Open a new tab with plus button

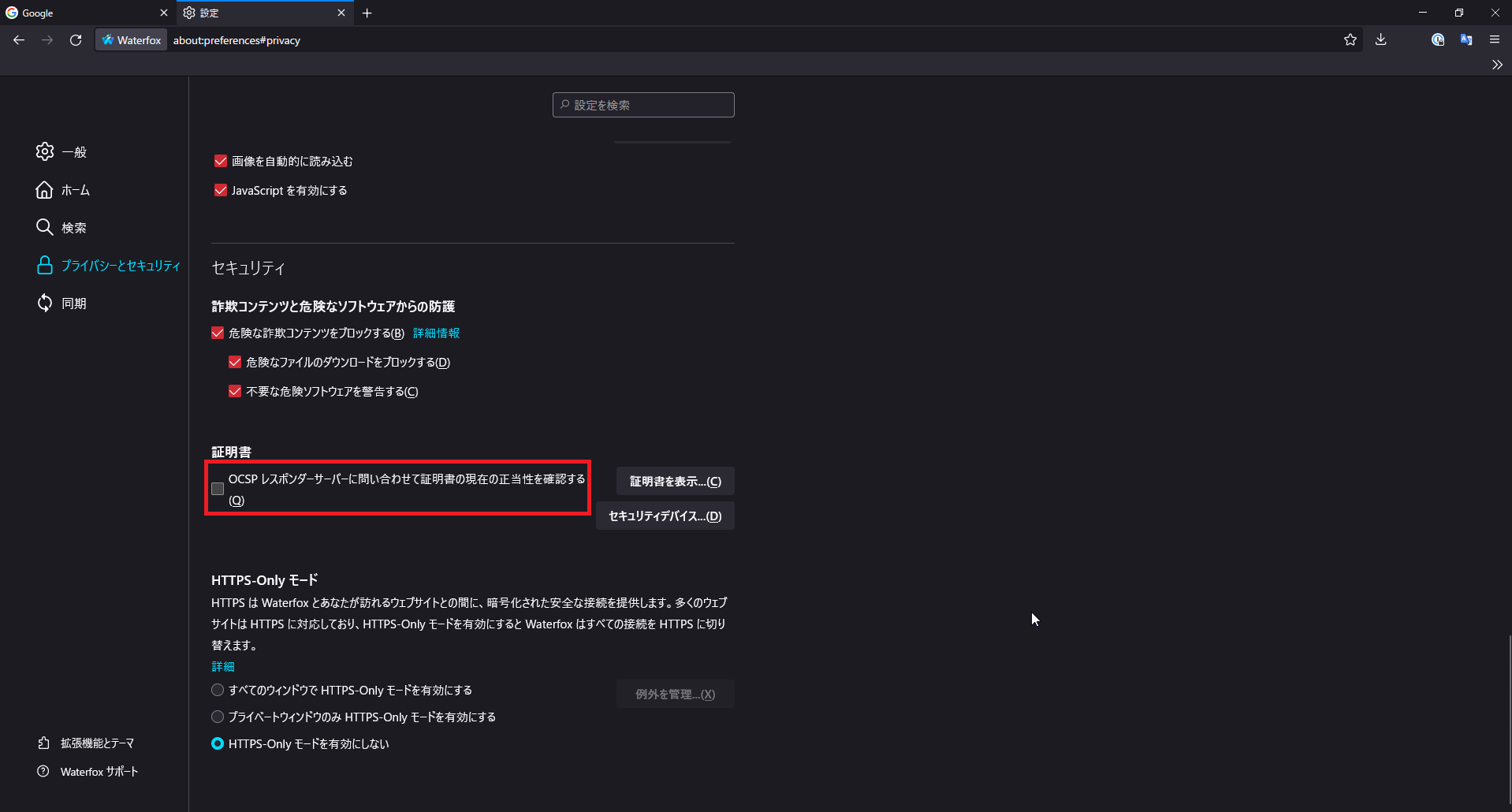point(367,13)
